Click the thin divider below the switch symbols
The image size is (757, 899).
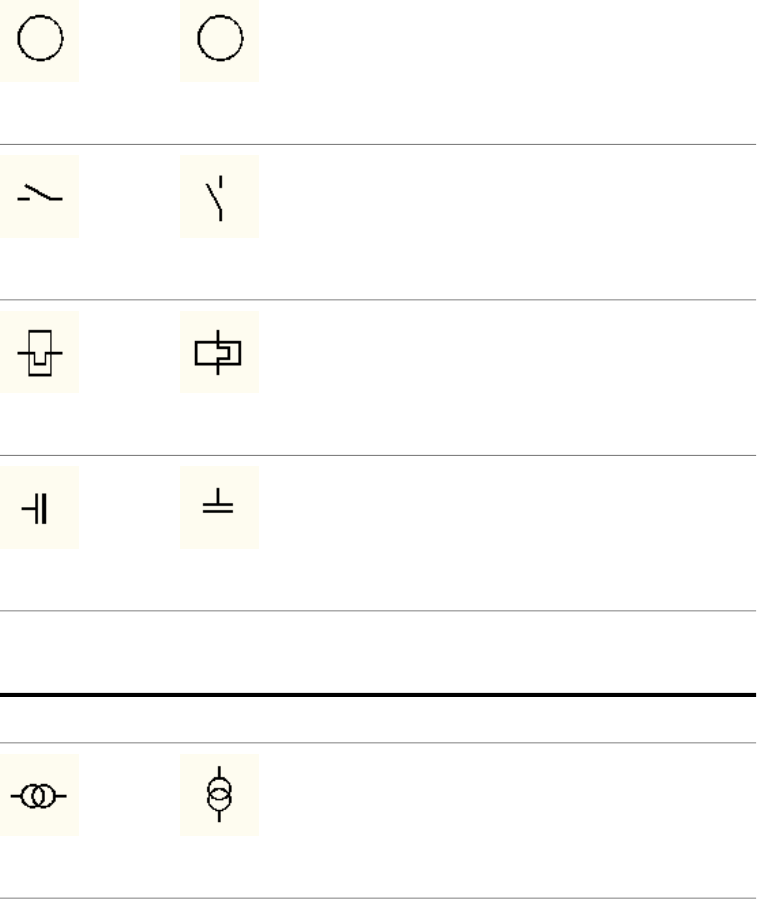click(378, 300)
